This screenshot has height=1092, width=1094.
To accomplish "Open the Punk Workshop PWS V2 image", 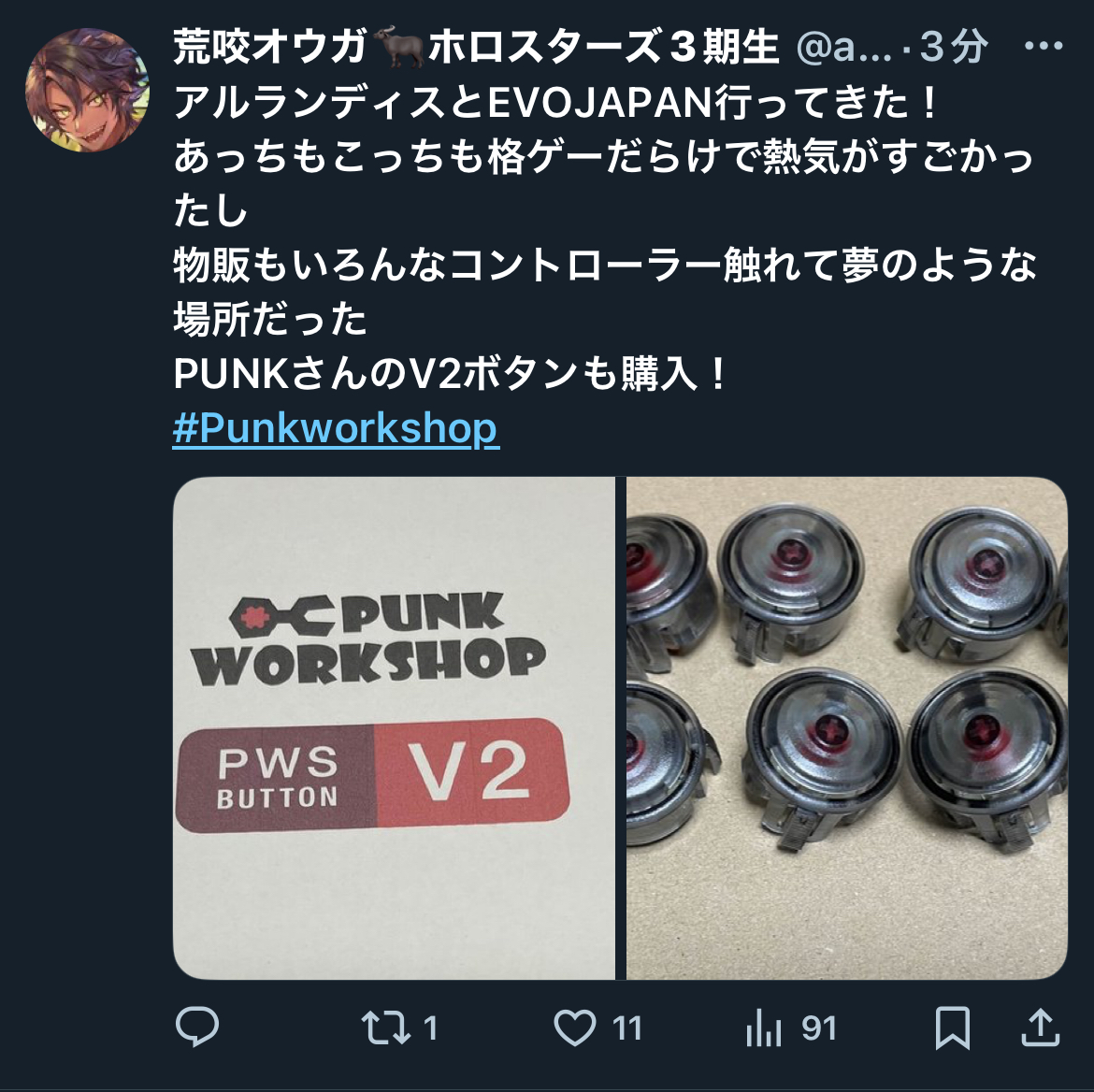I will 395,727.
